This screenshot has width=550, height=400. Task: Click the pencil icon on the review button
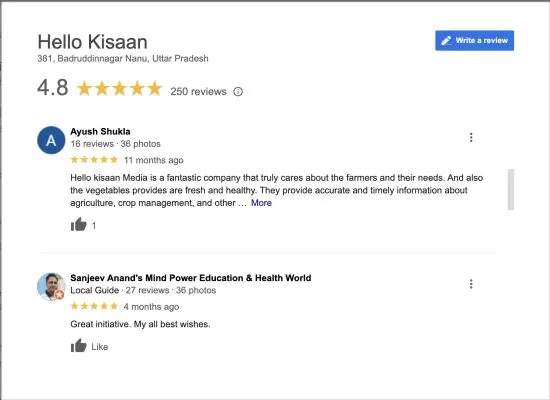446,41
